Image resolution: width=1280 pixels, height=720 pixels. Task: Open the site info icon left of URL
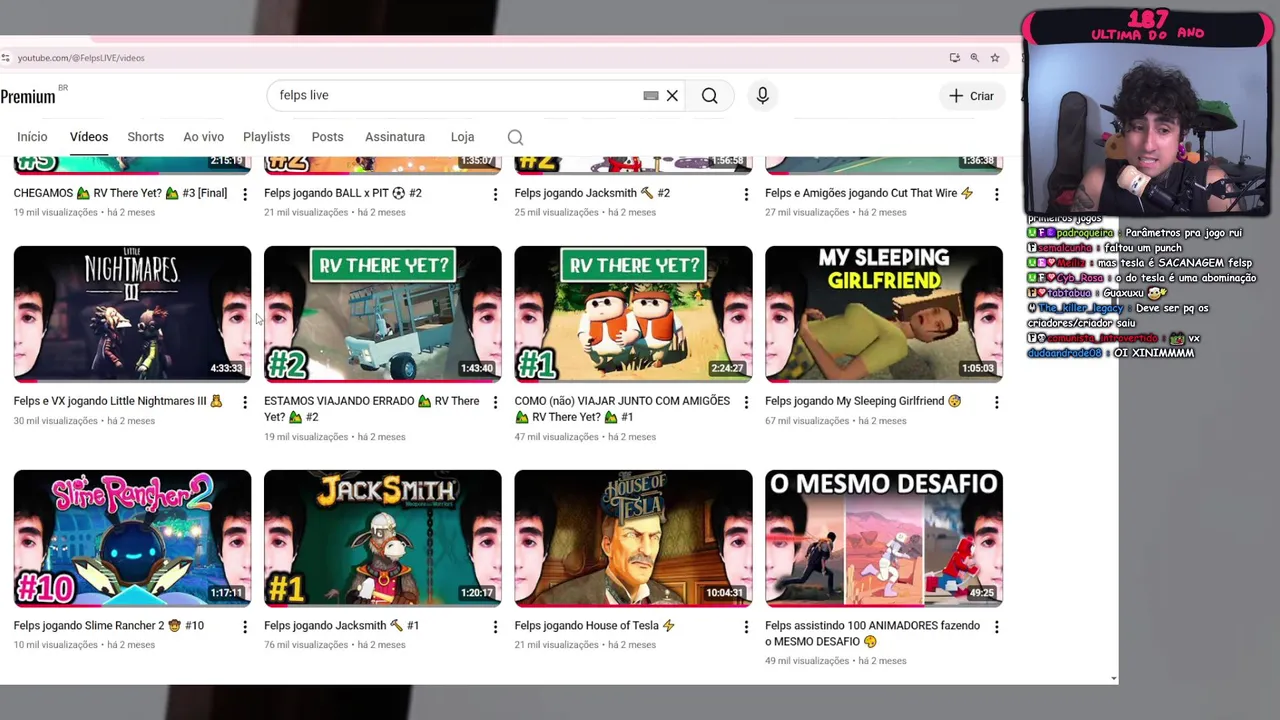(x=6, y=58)
